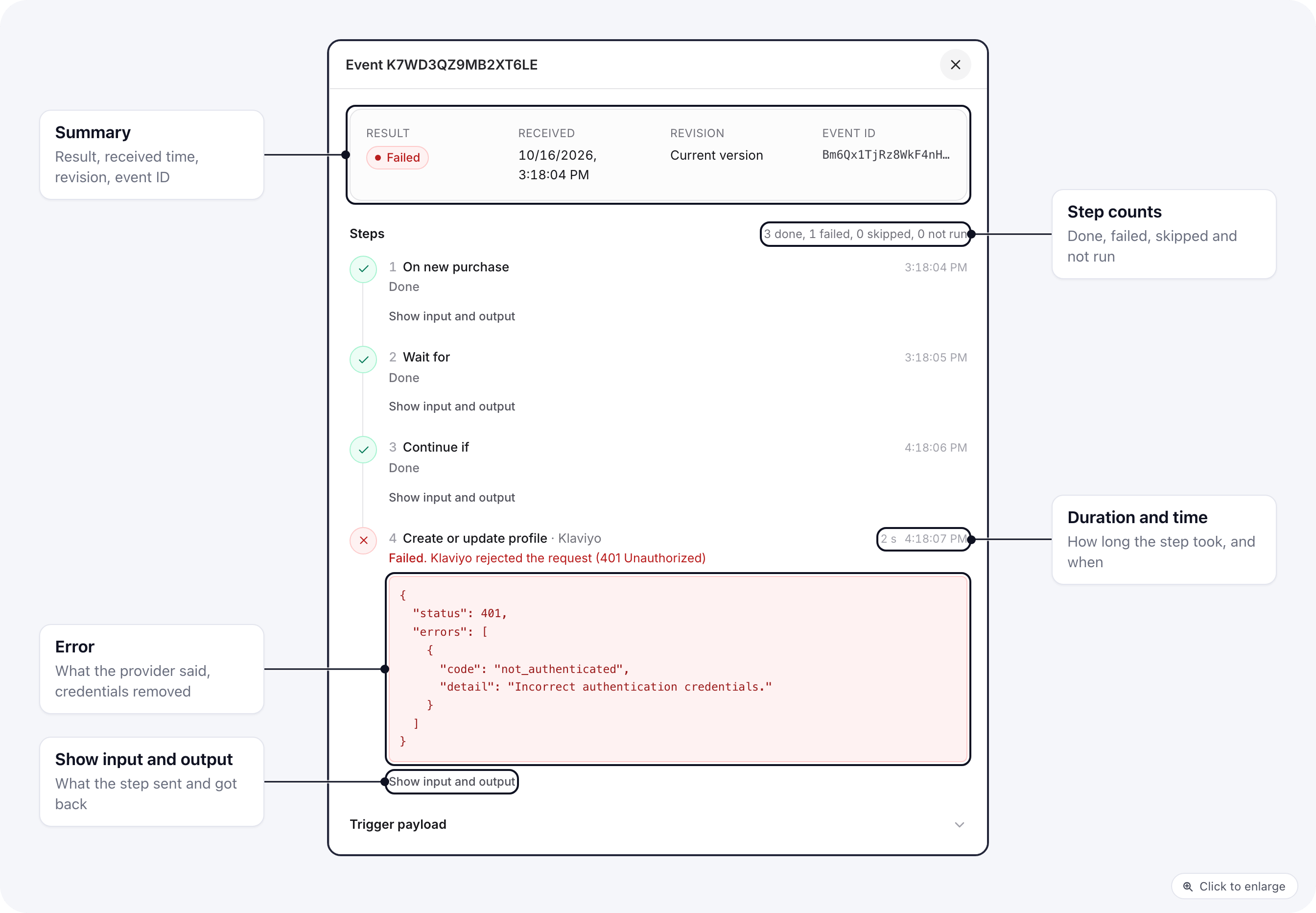Click the 2 s duration value
This screenshot has height=913, width=1316.
[x=889, y=539]
